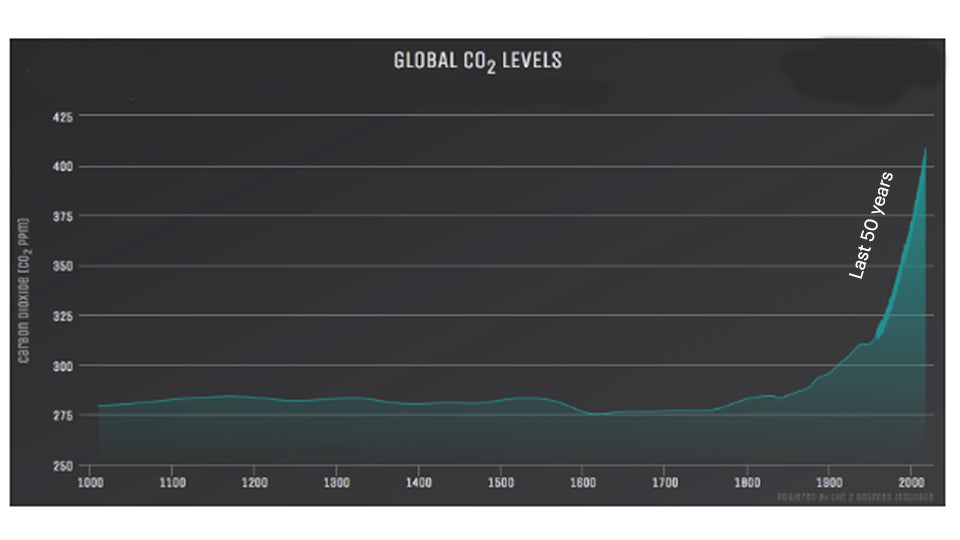960x540 pixels.
Task: Click the peak of the CO2 curve
Action: pos(924,150)
